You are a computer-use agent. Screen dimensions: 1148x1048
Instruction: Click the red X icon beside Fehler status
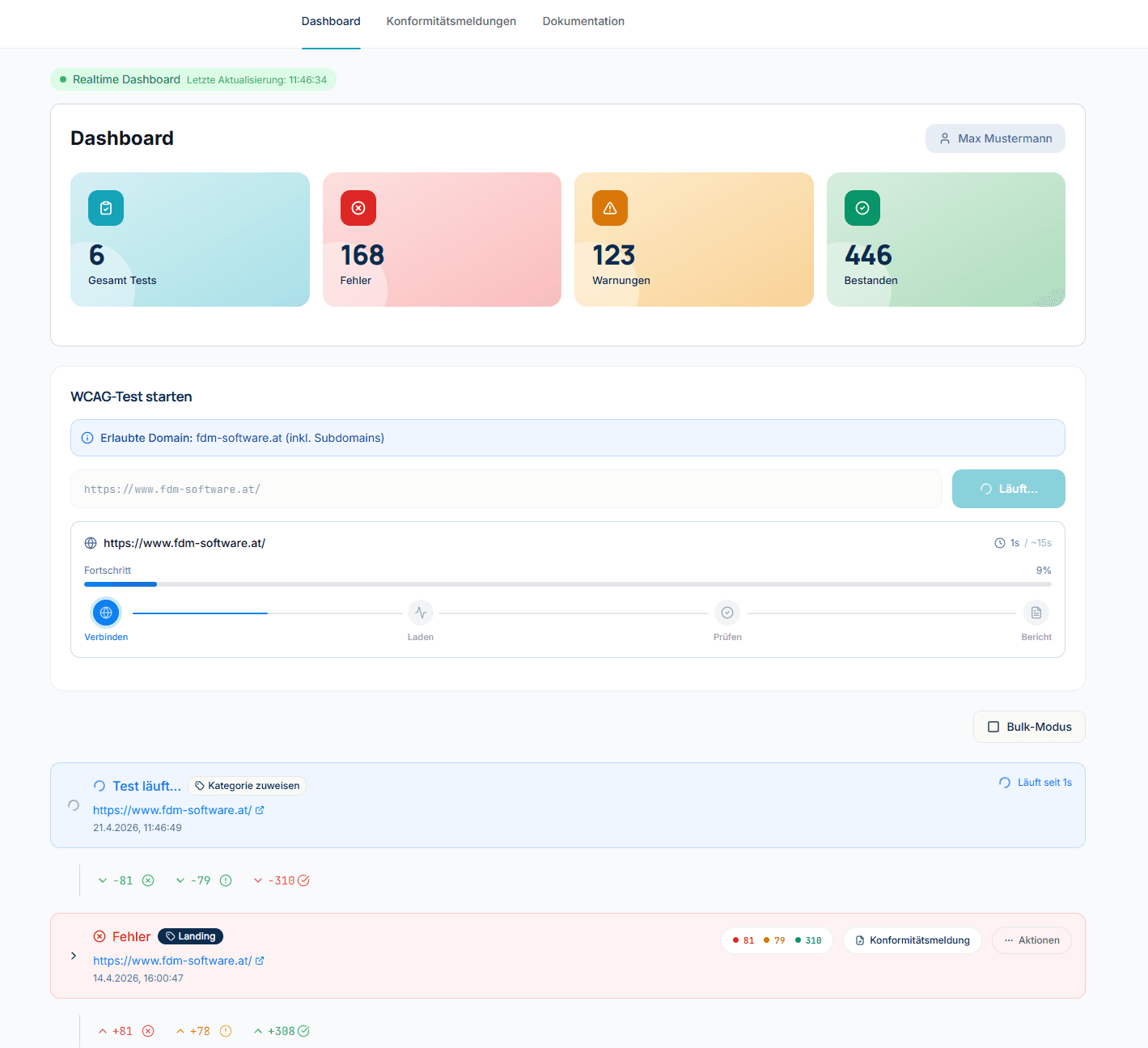tap(100, 936)
